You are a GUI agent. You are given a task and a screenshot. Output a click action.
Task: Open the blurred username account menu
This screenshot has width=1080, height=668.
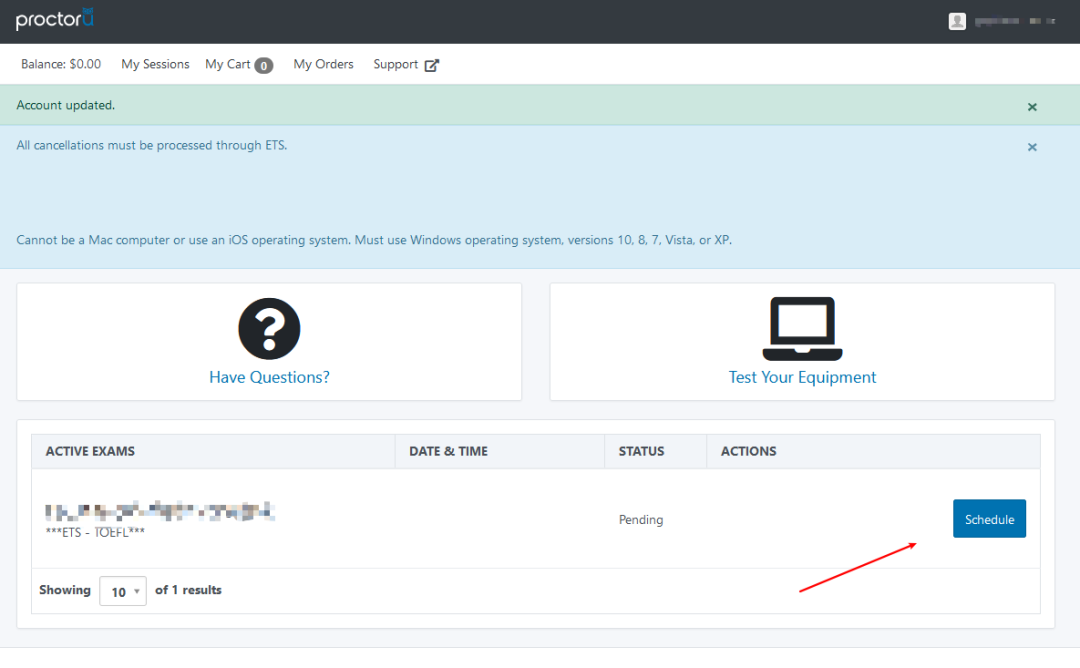click(1015, 21)
